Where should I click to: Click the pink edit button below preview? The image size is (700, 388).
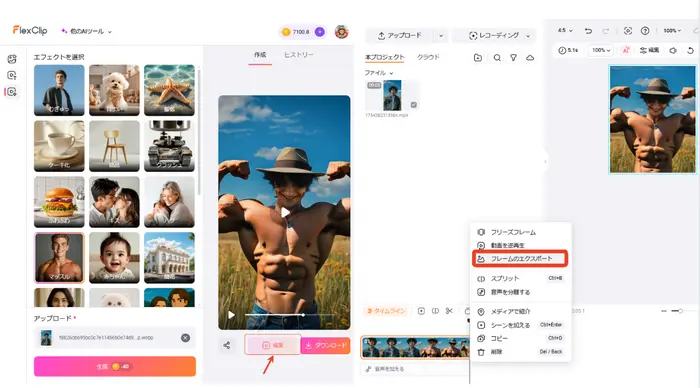pos(272,345)
